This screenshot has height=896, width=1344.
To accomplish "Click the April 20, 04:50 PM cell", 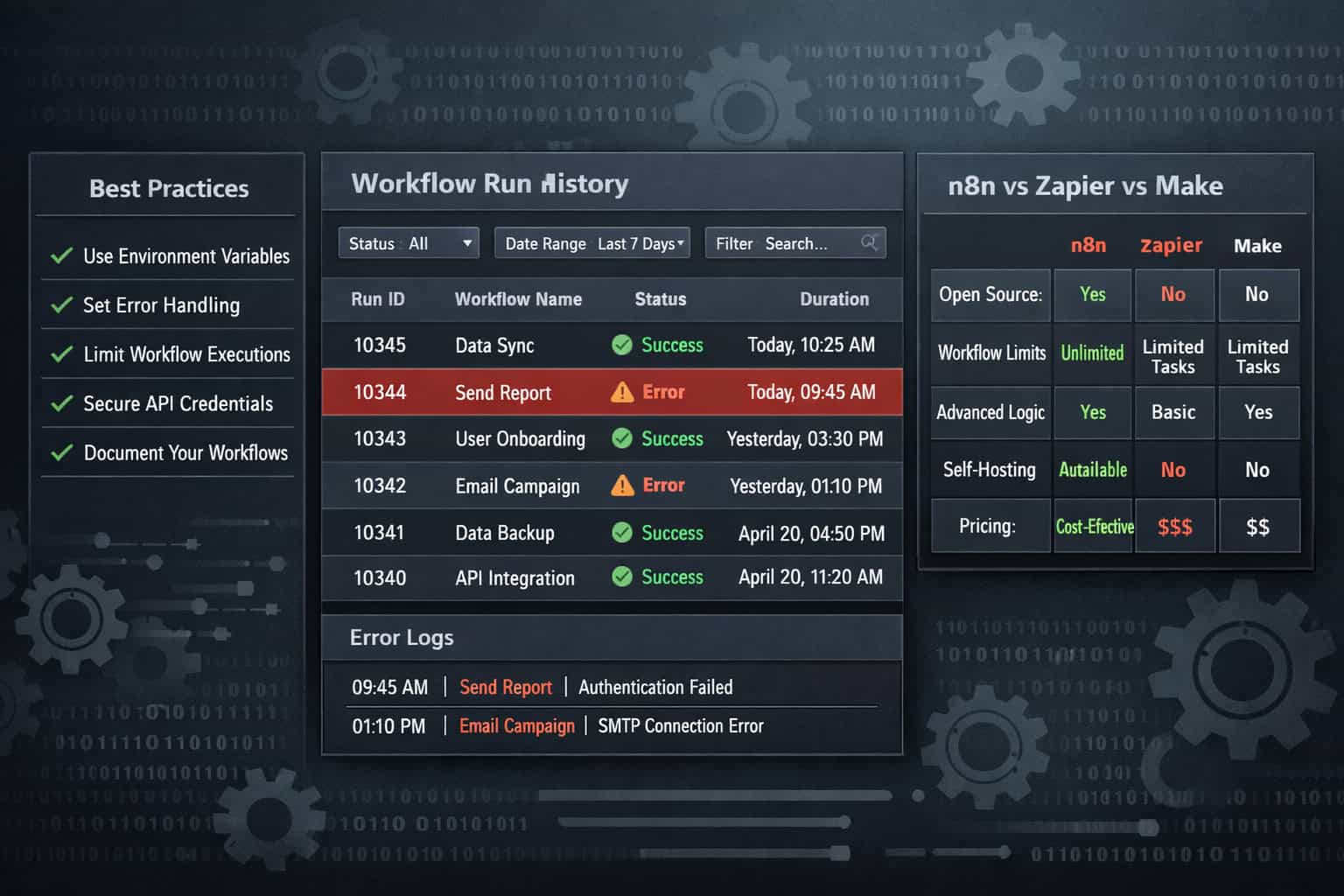I will [x=811, y=533].
